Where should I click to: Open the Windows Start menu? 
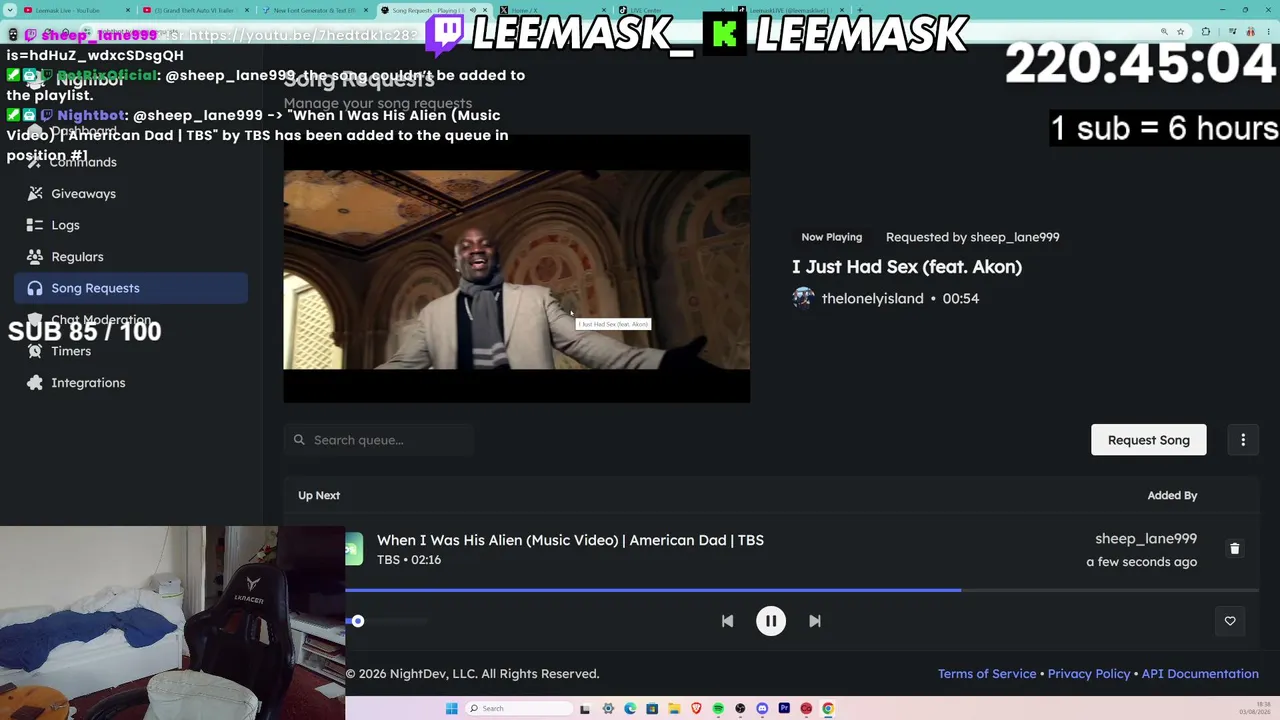(452, 709)
